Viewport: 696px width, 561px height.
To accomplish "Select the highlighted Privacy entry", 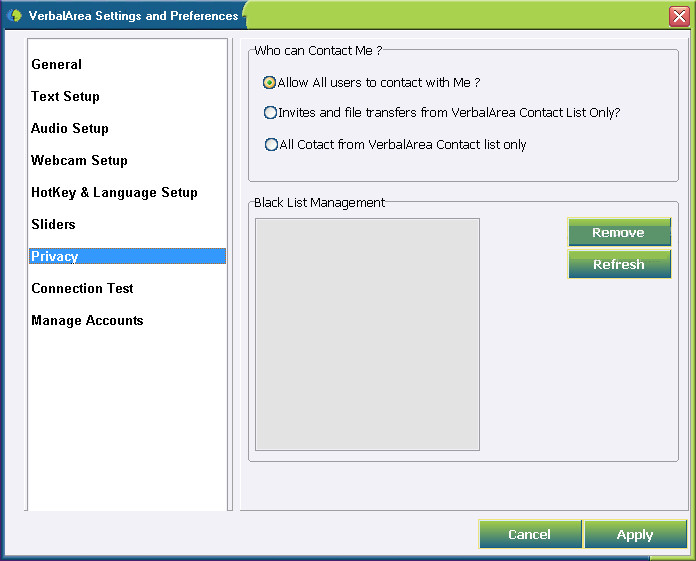I will pyautogui.click(x=127, y=256).
